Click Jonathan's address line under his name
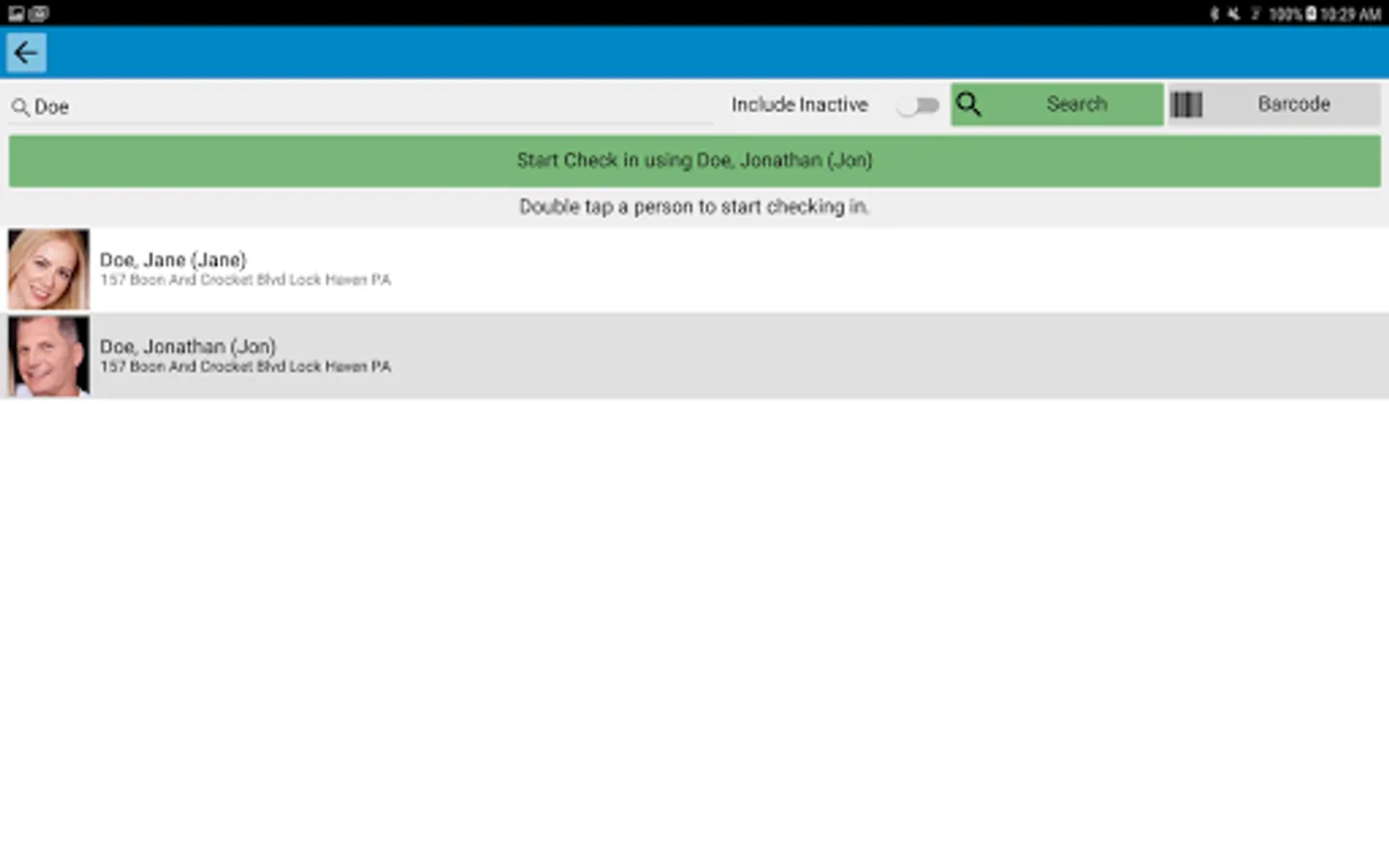The height and width of the screenshot is (868, 1389). pyautogui.click(x=245, y=366)
